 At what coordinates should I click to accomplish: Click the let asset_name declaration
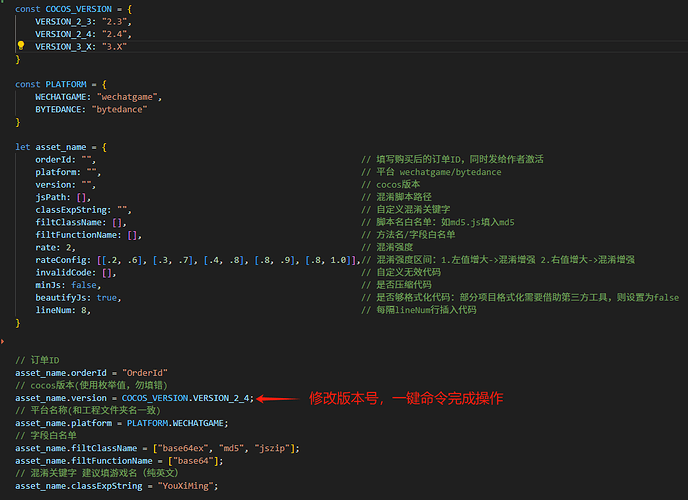(x=61, y=147)
